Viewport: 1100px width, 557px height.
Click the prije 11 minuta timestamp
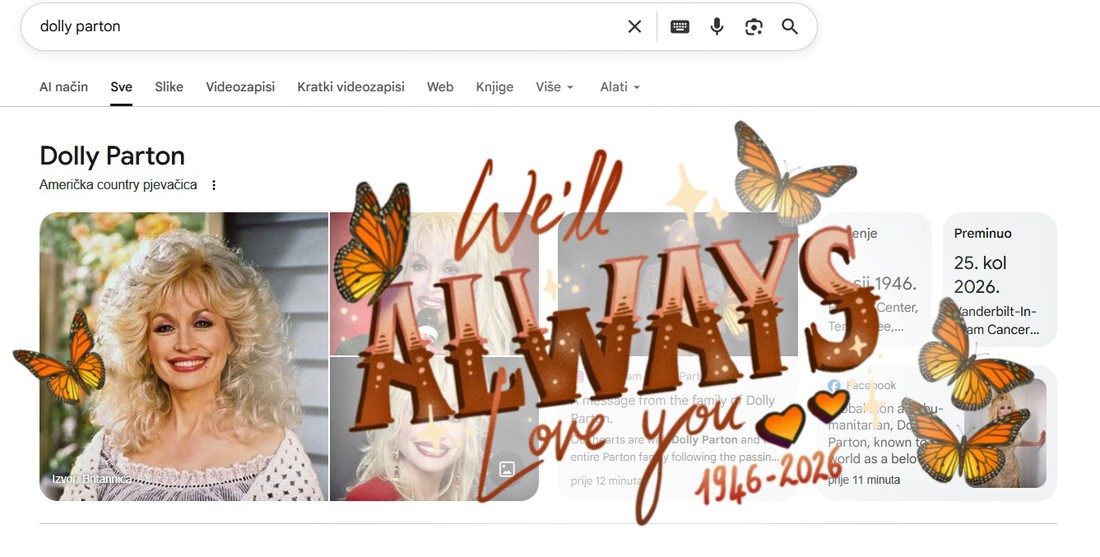(x=864, y=481)
